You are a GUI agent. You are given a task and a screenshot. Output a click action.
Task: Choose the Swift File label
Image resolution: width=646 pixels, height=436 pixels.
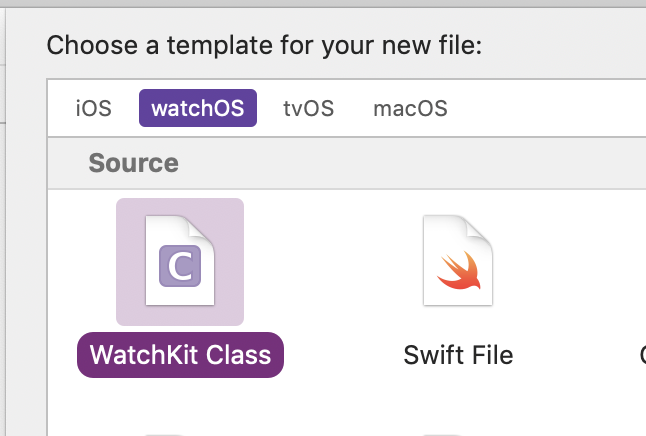tap(458, 355)
